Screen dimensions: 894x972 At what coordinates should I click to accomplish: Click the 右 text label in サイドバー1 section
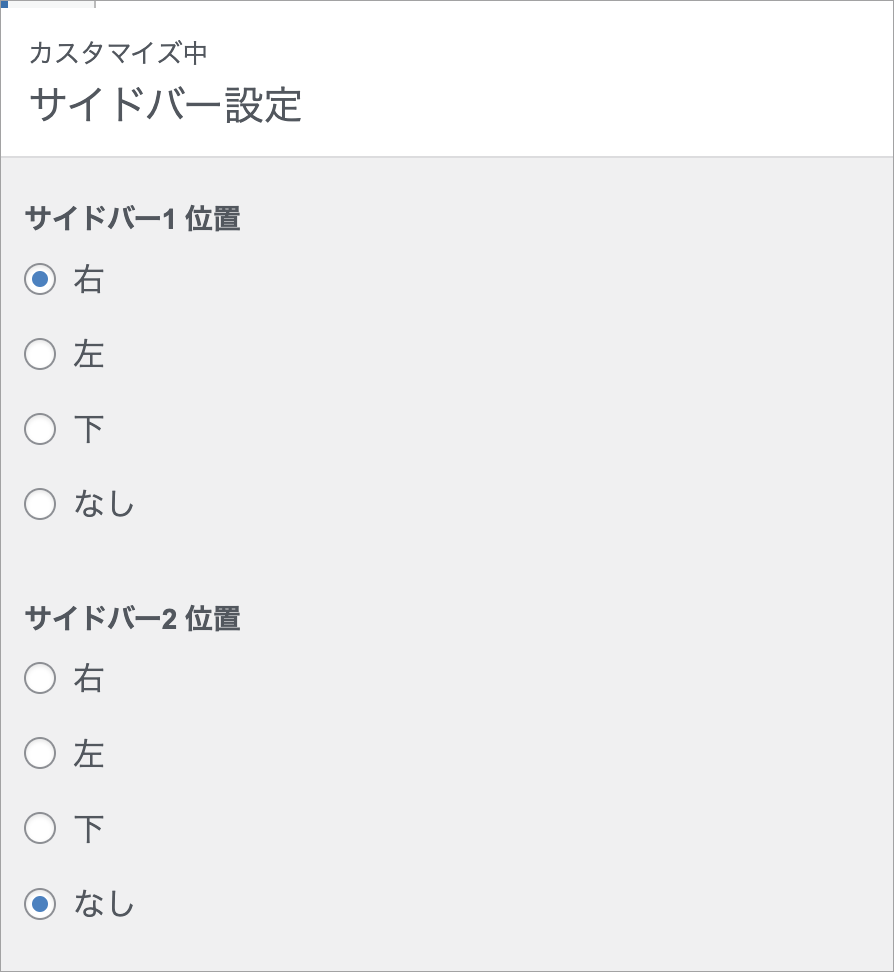(x=88, y=280)
